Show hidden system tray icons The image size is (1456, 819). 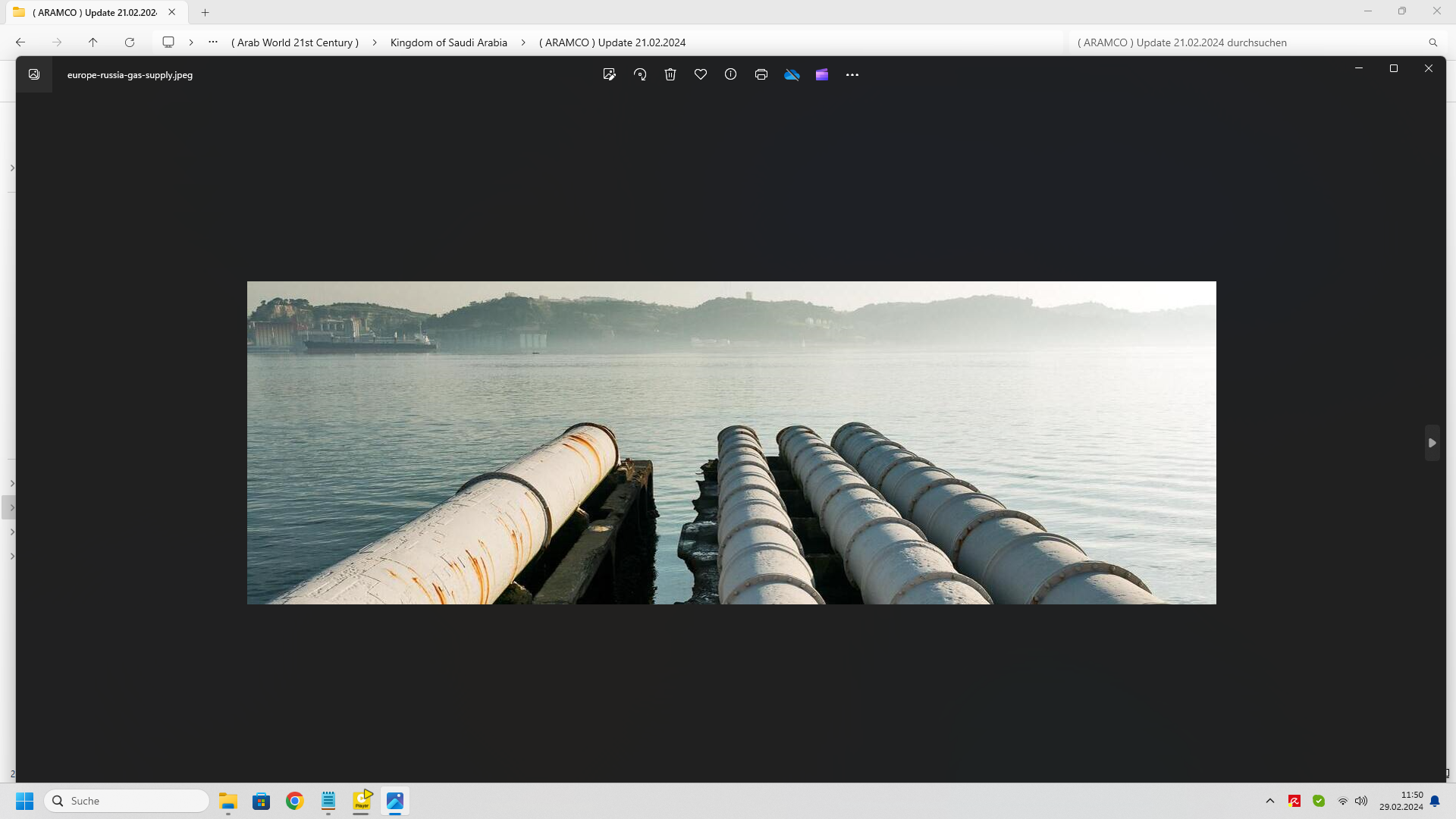[x=1270, y=801]
